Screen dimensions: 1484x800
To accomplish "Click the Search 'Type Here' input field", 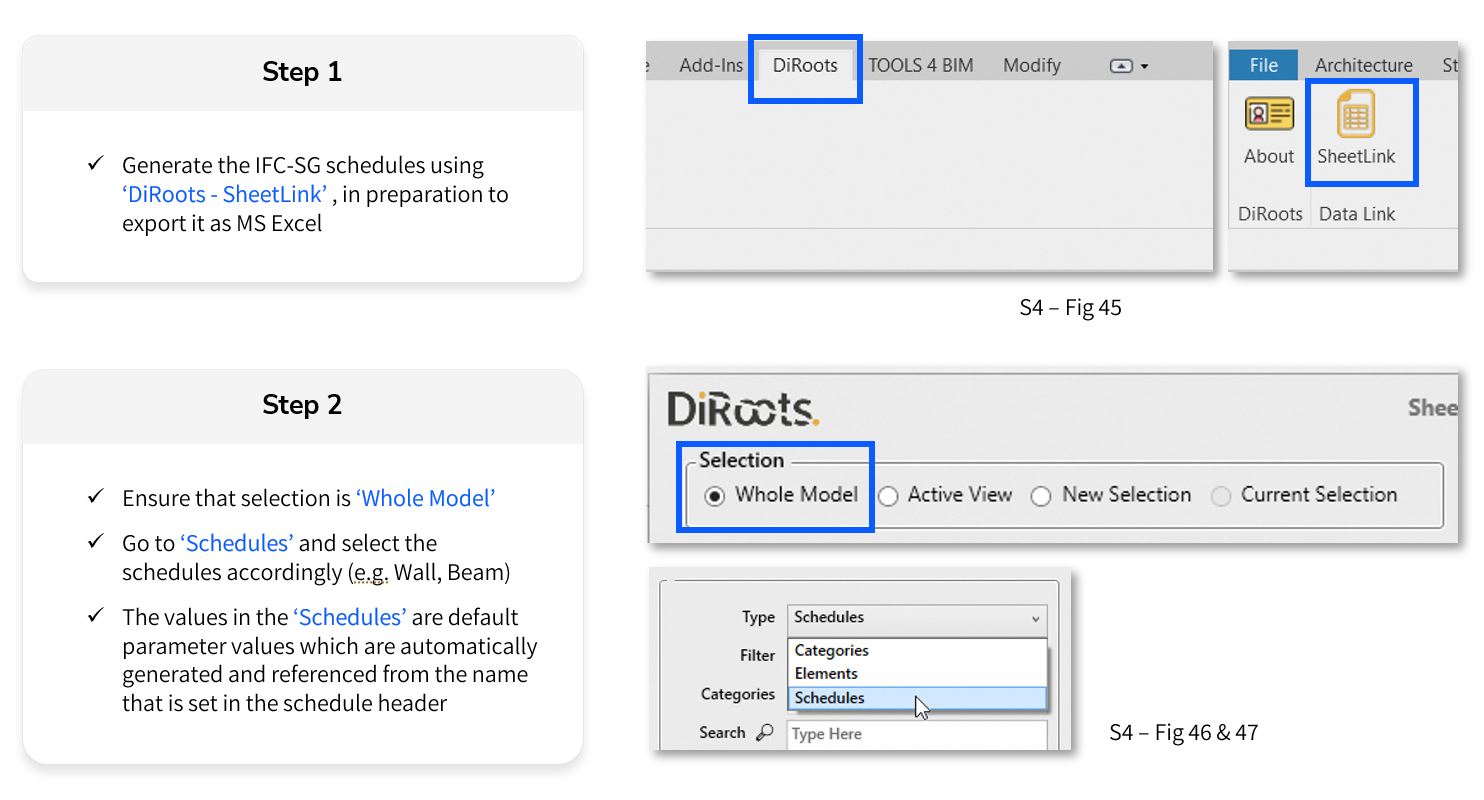I will tap(915, 734).
